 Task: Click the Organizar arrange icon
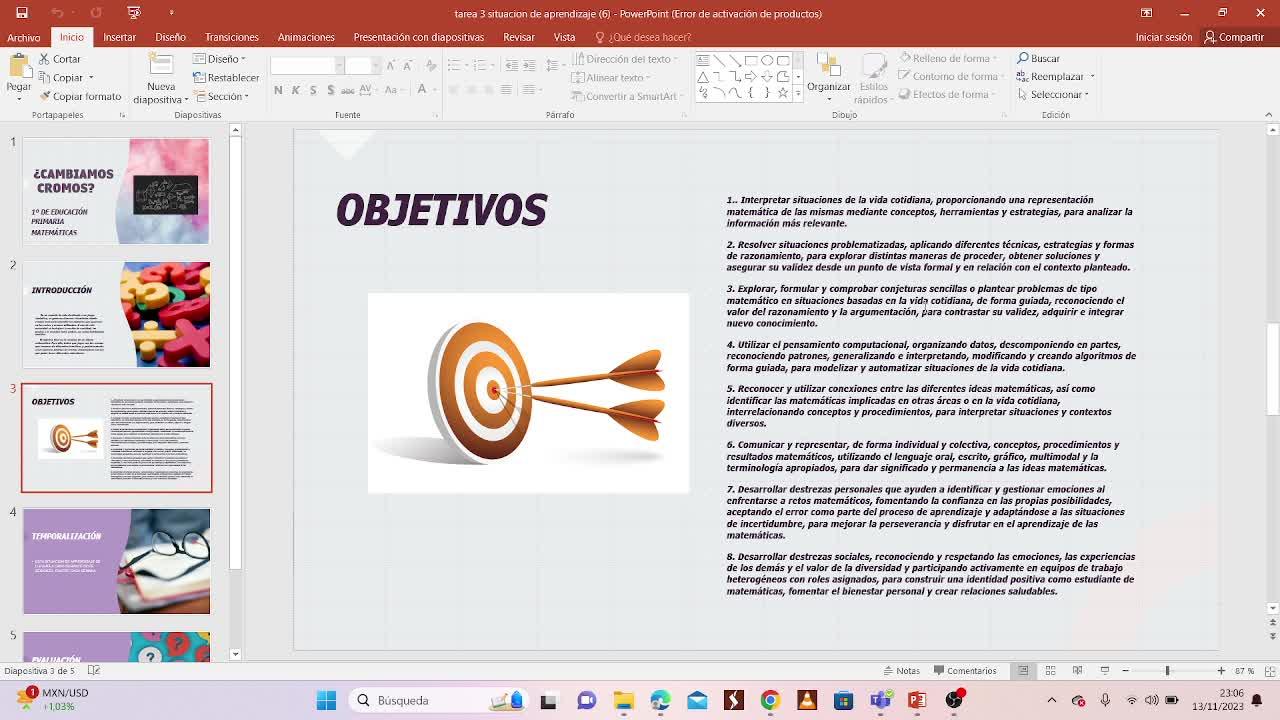coord(828,72)
